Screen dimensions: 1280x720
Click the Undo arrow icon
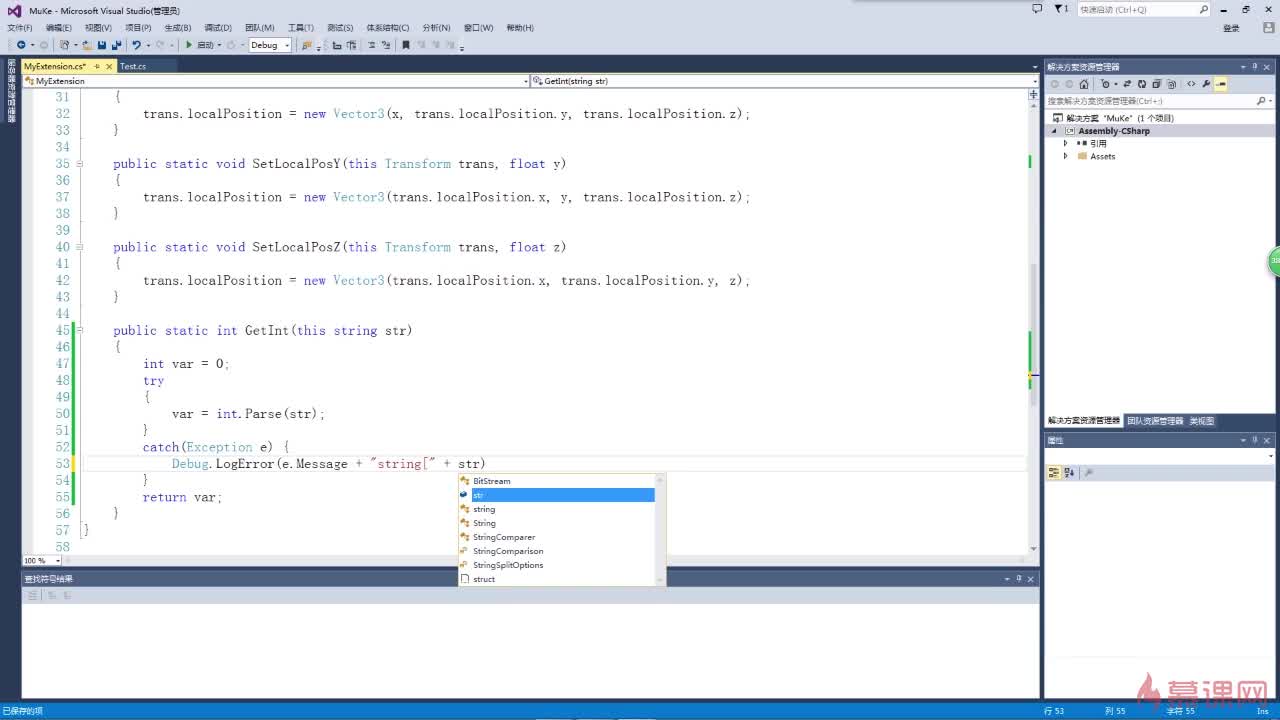136,45
